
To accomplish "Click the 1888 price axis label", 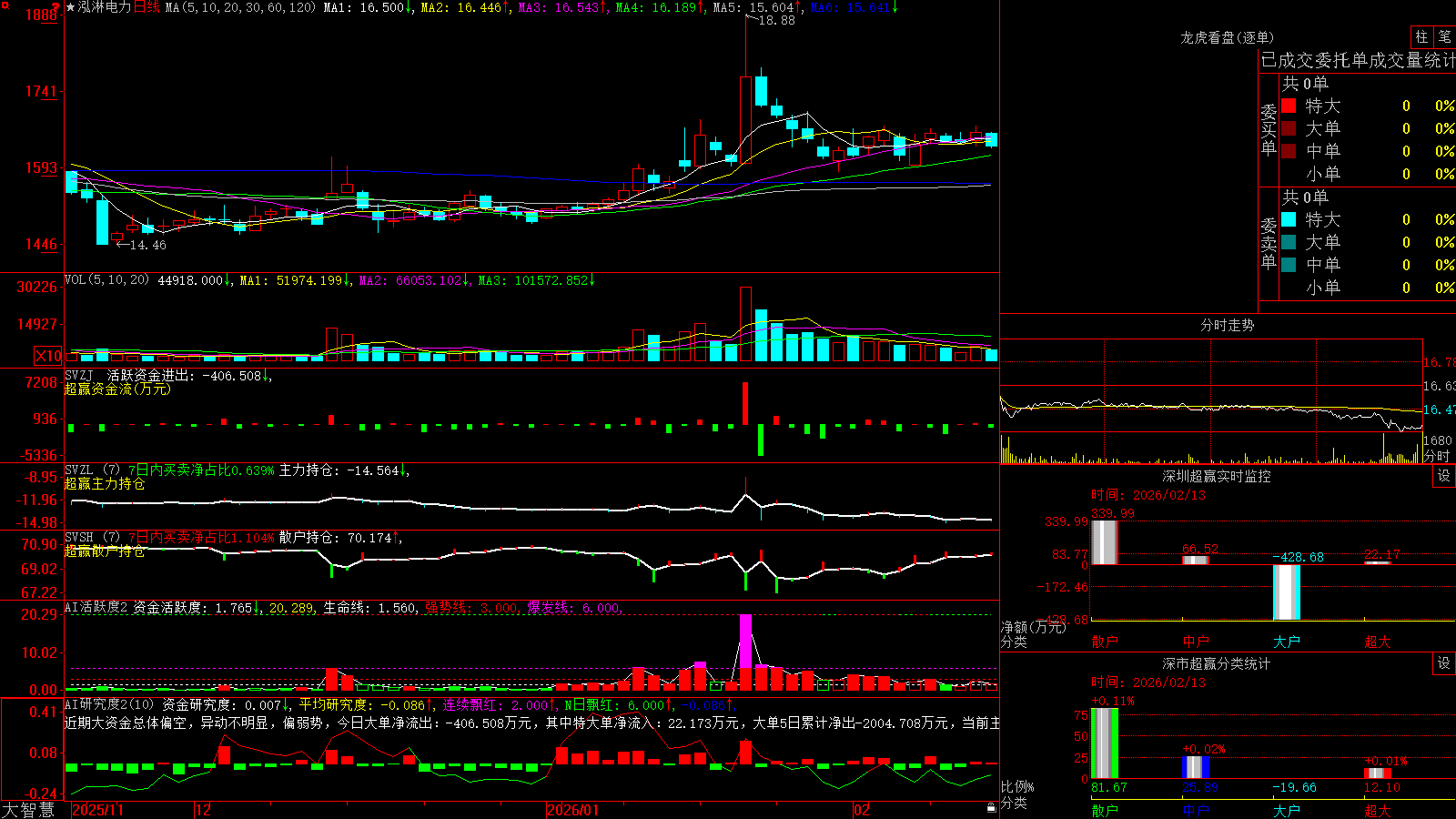I will [x=41, y=15].
